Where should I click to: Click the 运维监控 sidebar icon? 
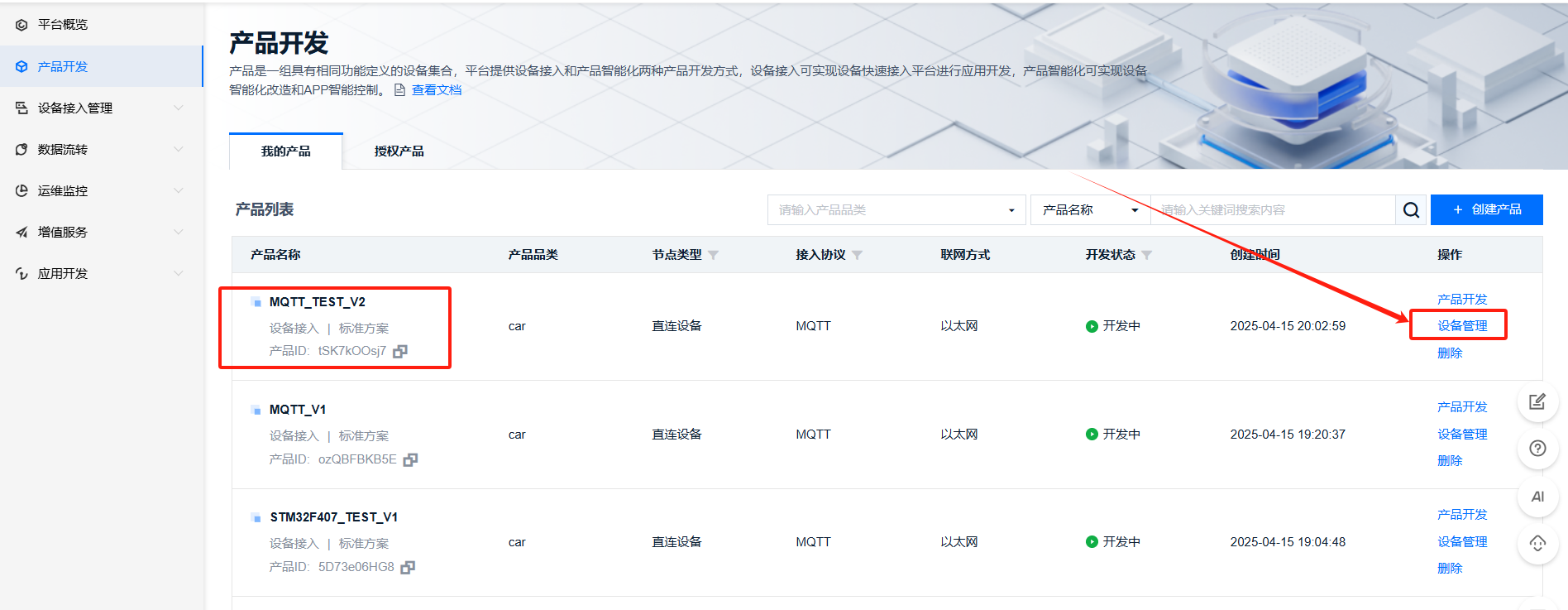coord(22,190)
